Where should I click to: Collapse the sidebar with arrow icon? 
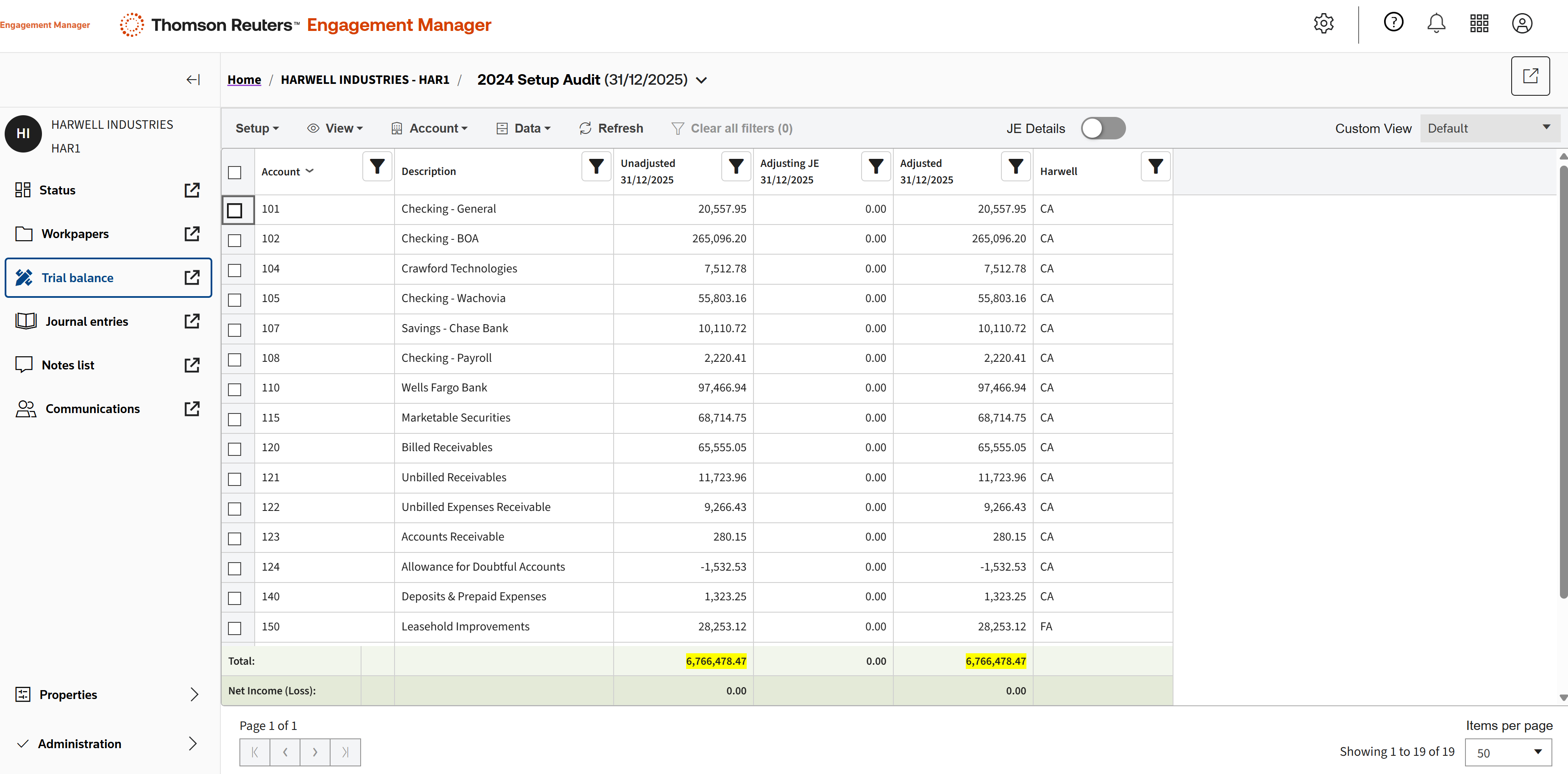[193, 80]
